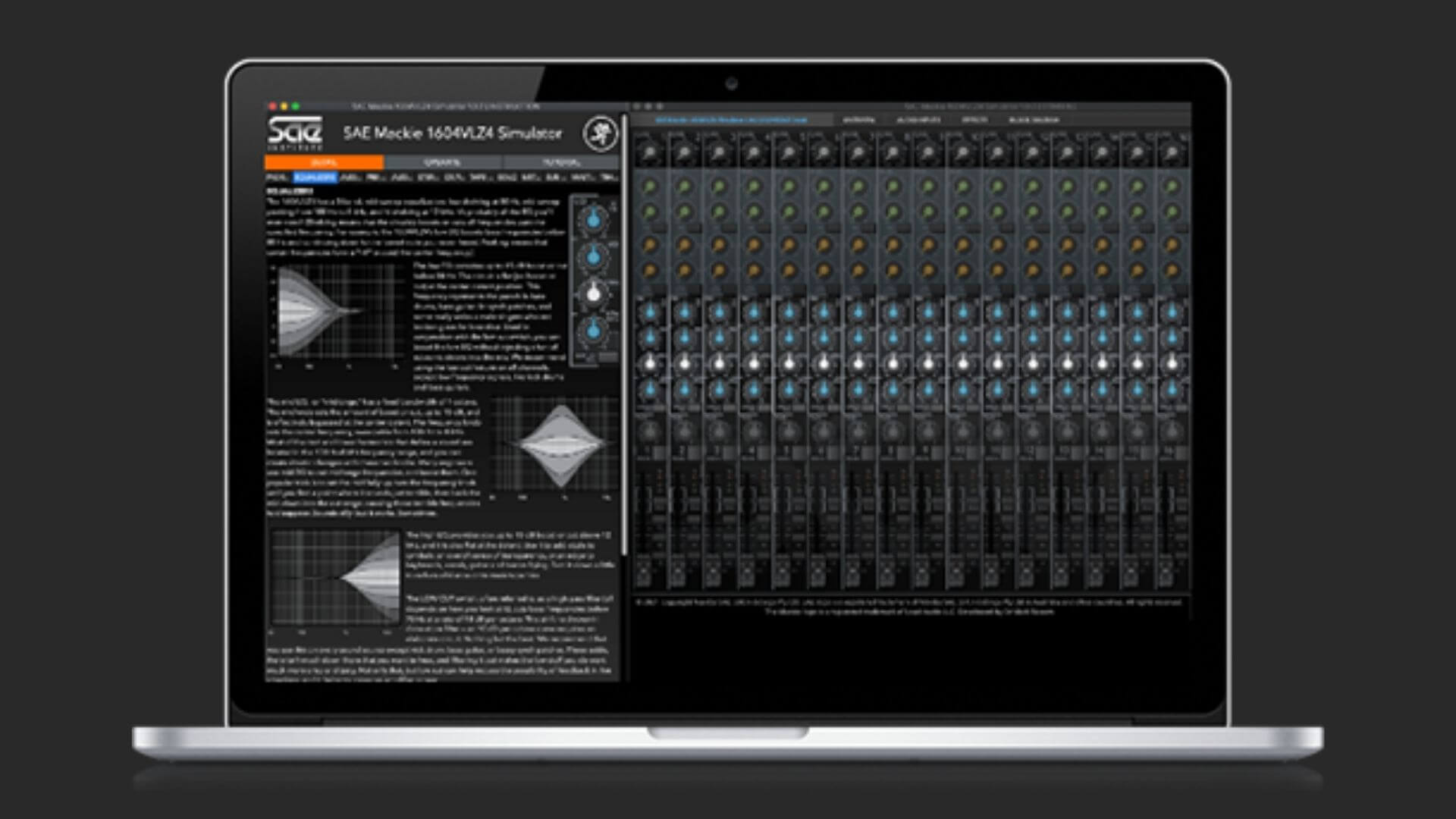The height and width of the screenshot is (819, 1456).
Task: Click channel 5 lower green aux knob
Action: point(789,212)
